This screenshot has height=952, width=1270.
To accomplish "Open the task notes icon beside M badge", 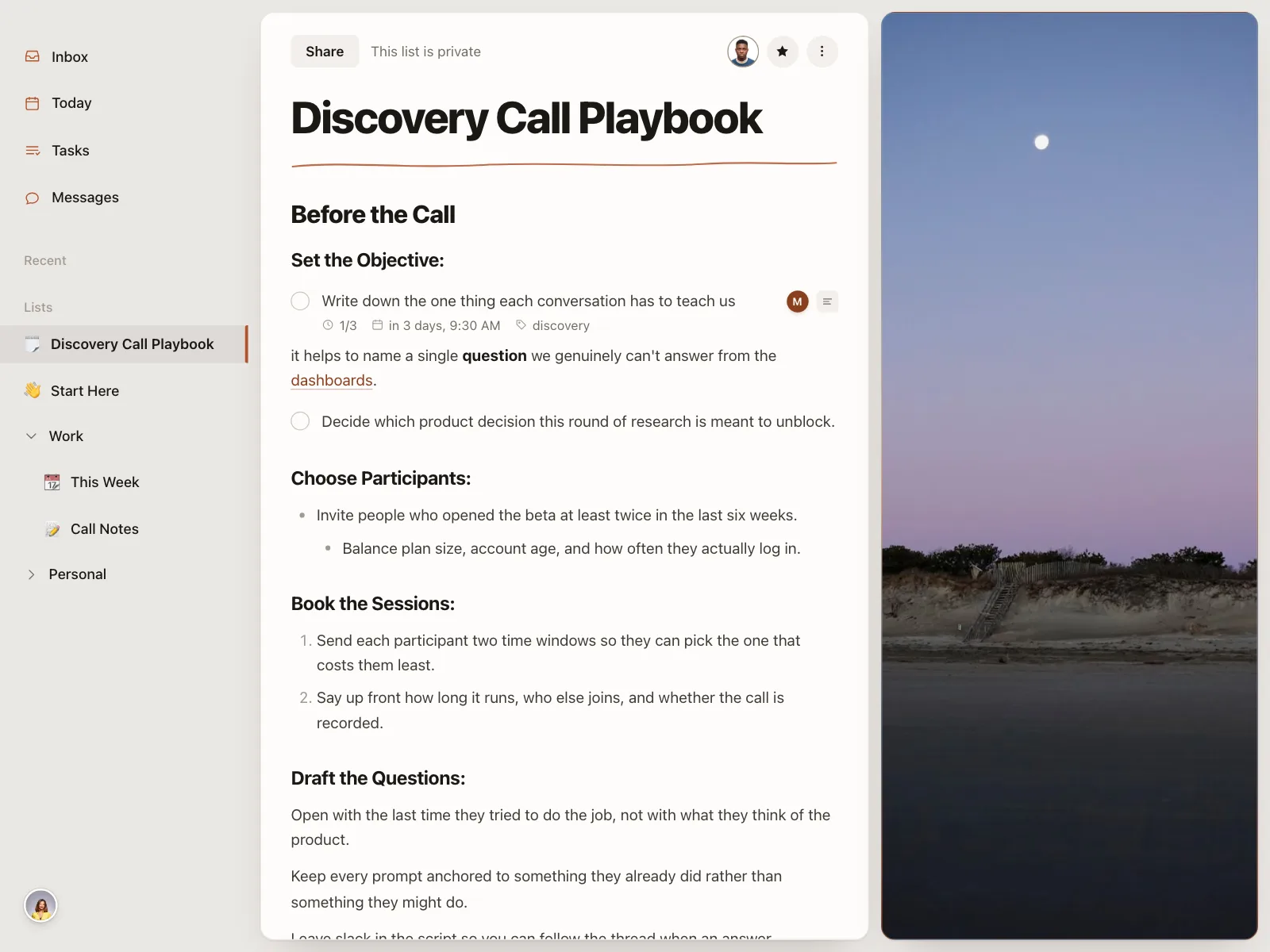I will point(827,301).
